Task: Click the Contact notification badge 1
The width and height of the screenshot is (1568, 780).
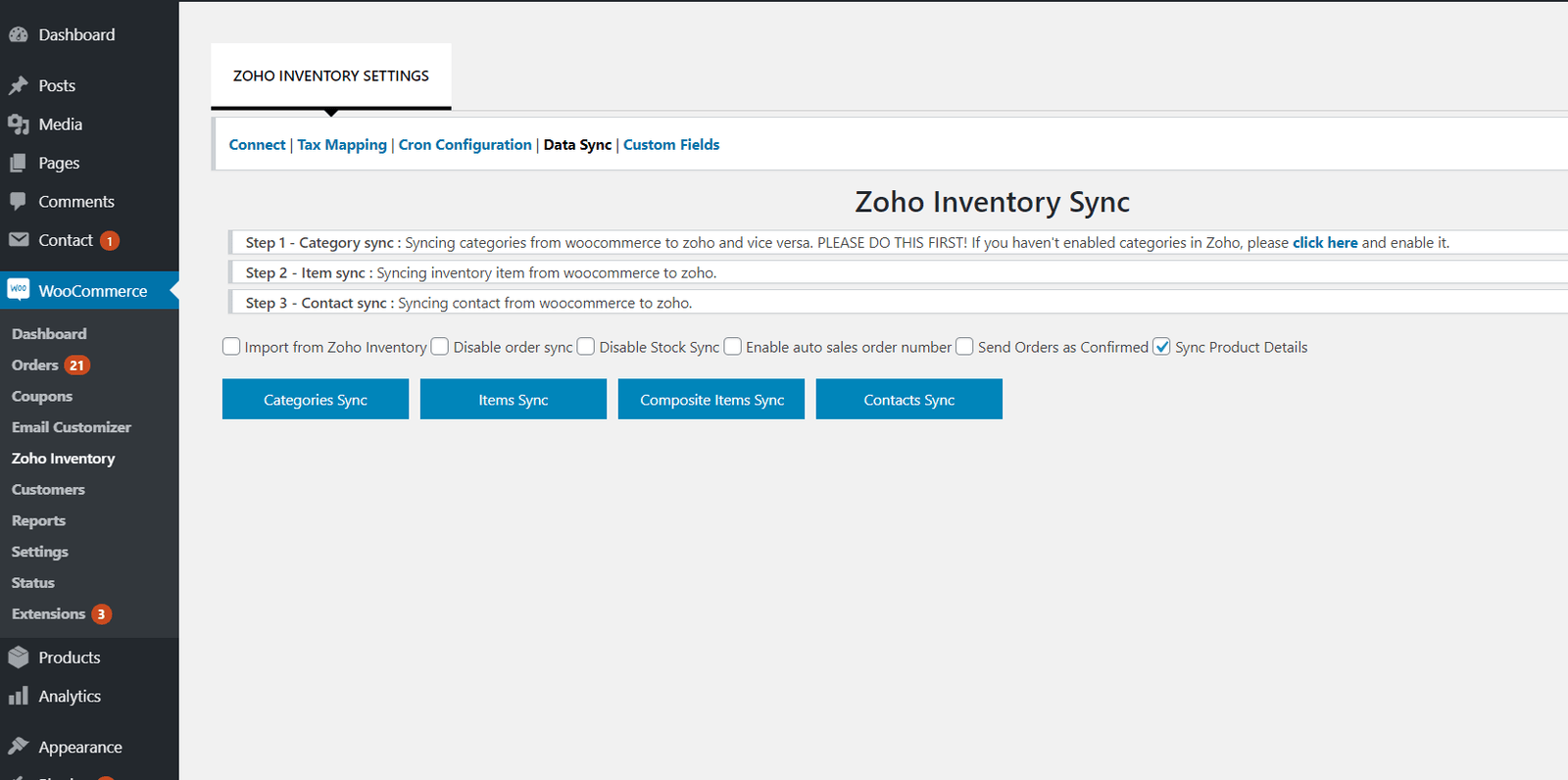Action: tap(110, 241)
